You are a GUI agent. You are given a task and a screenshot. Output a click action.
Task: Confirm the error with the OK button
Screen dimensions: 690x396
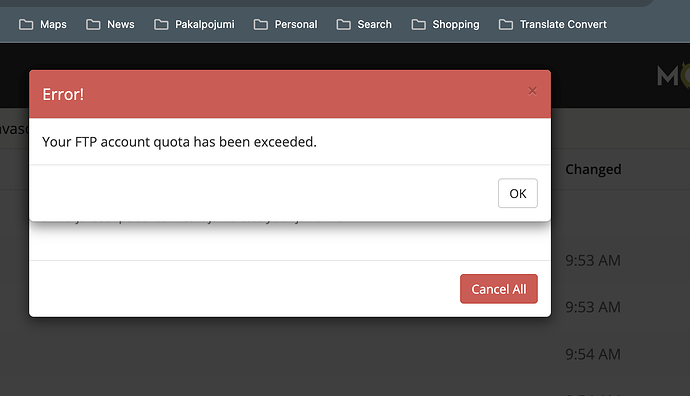click(x=518, y=193)
